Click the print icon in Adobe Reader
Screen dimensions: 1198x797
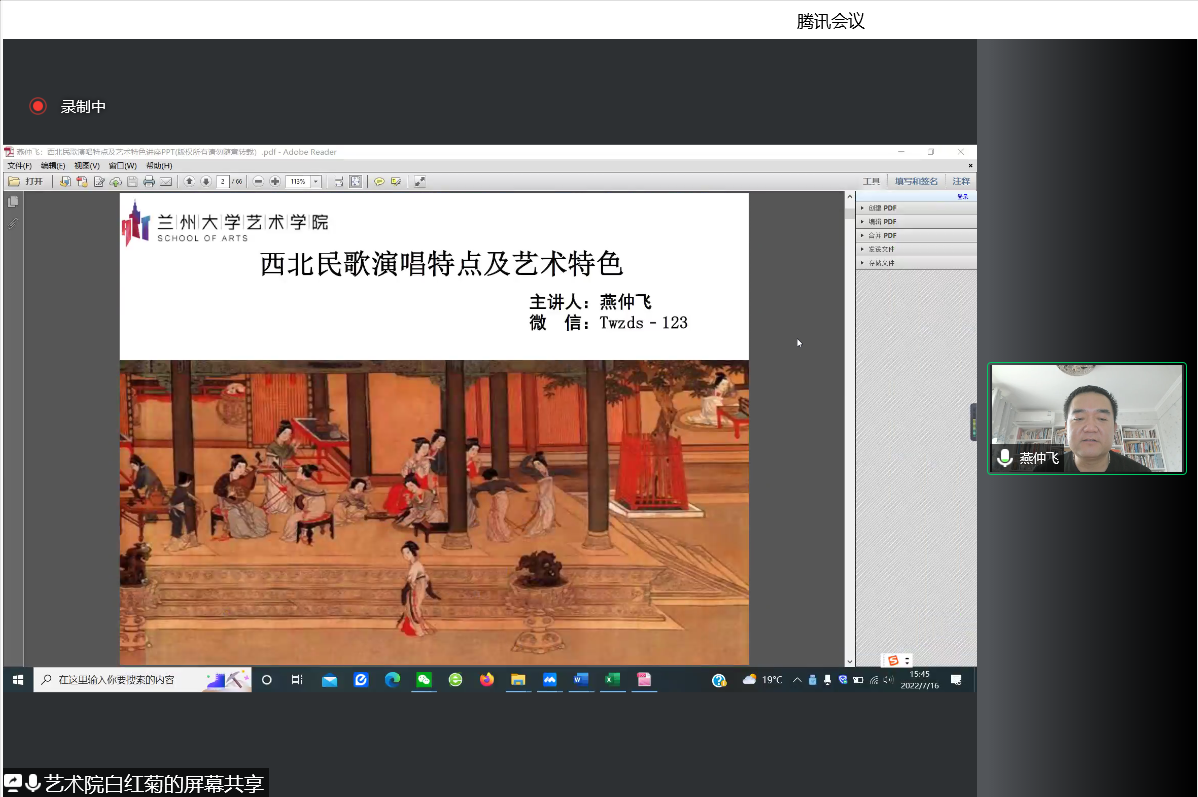click(149, 182)
